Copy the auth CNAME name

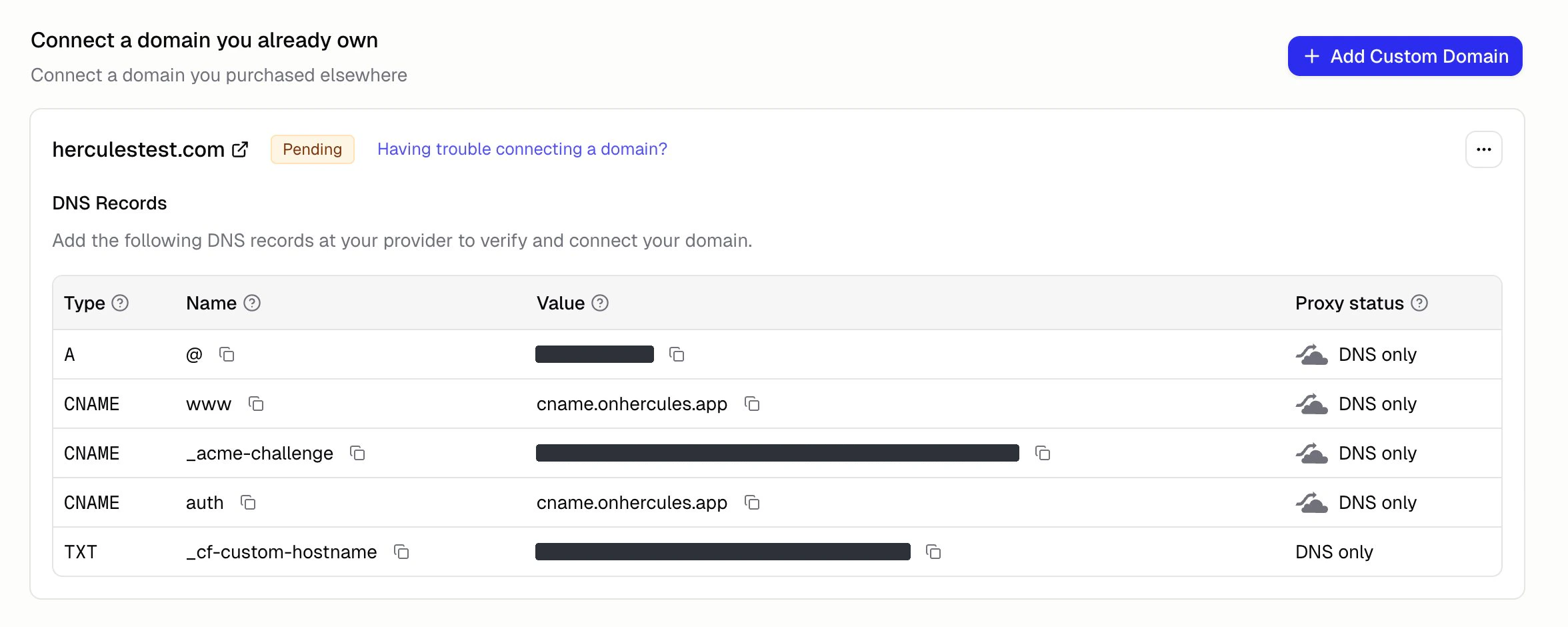pos(249,502)
